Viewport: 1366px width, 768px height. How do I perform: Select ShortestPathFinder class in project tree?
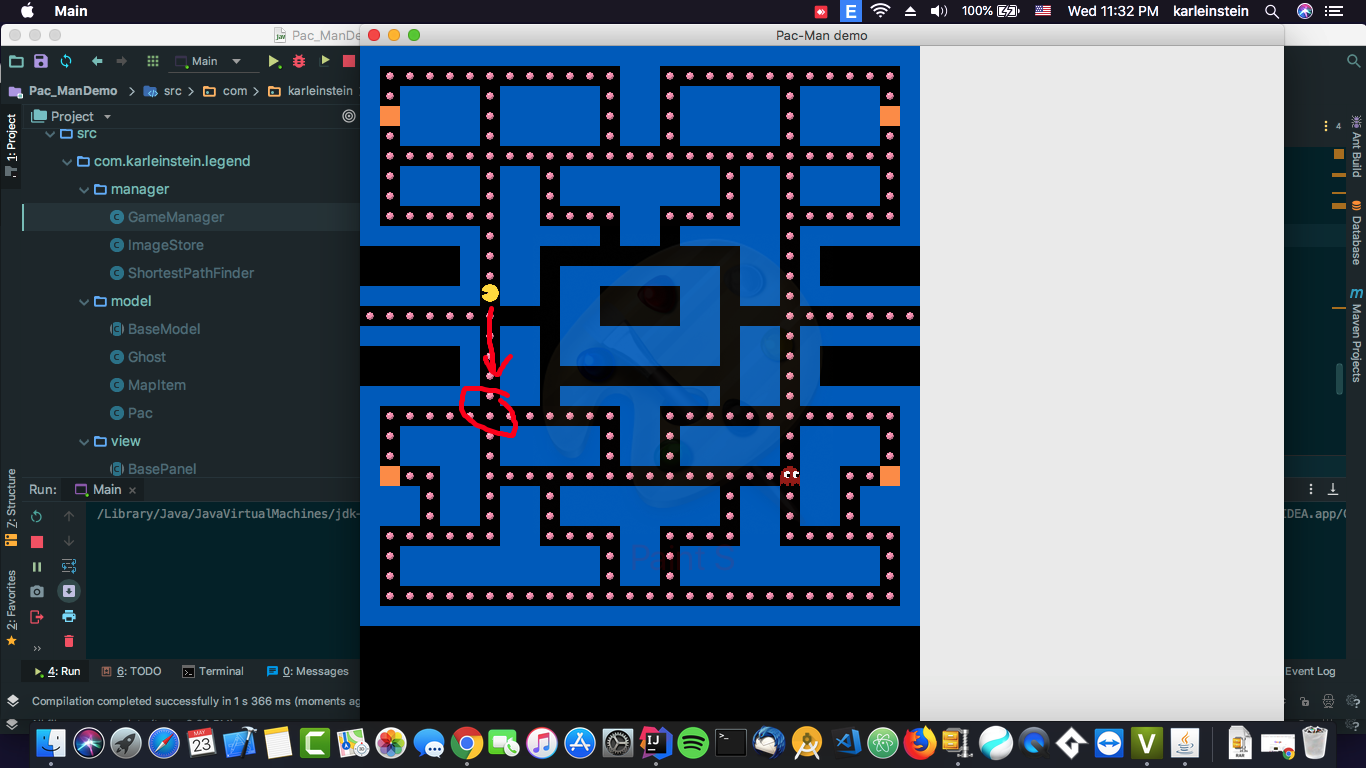coord(190,273)
